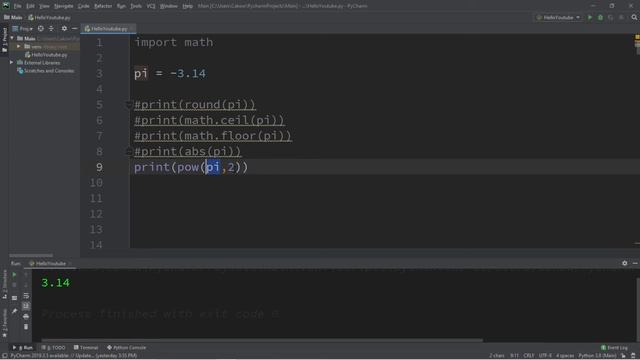This screenshot has width=640, height=360.
Task: Open Event Log in status bar
Action: 614,348
